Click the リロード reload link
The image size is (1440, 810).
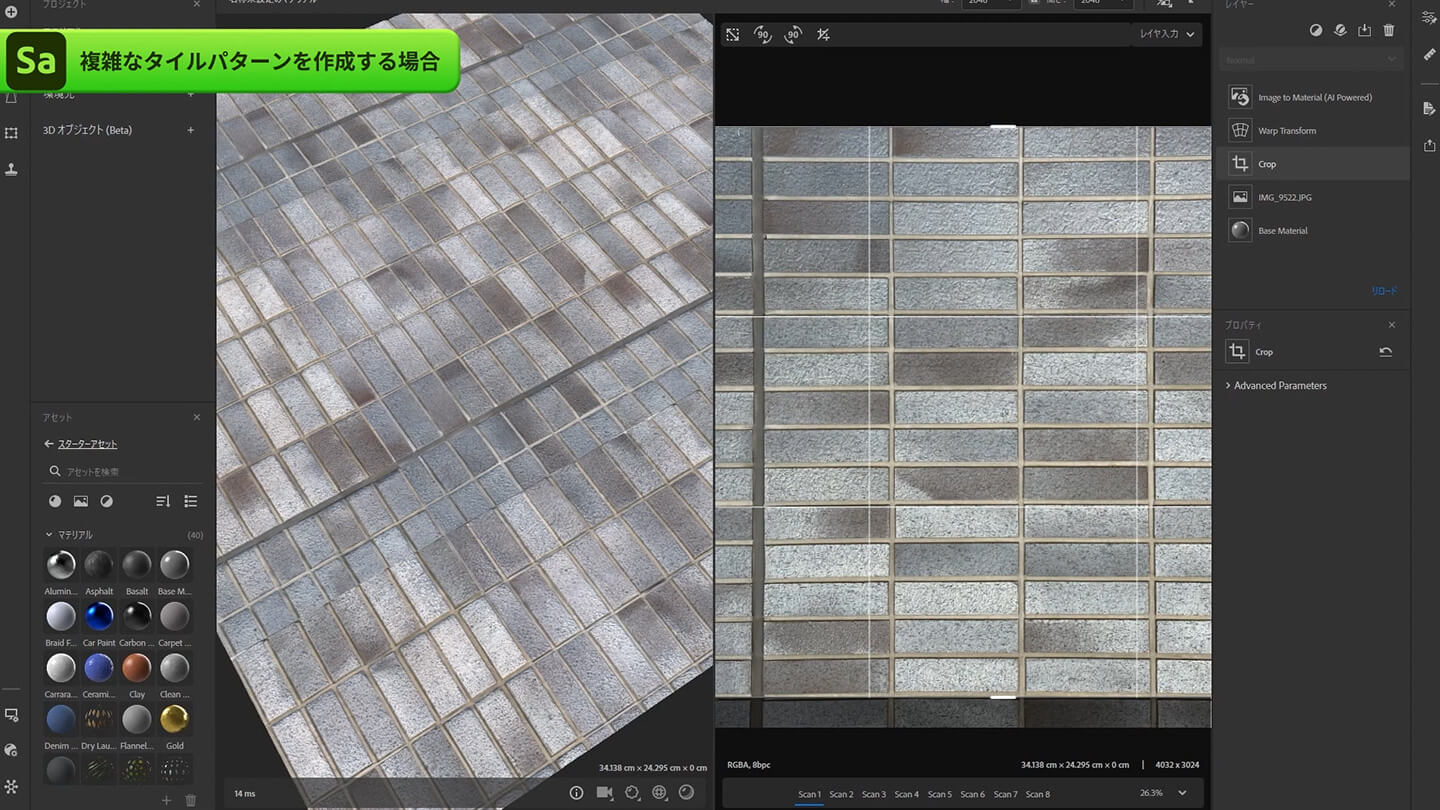[x=1384, y=291]
